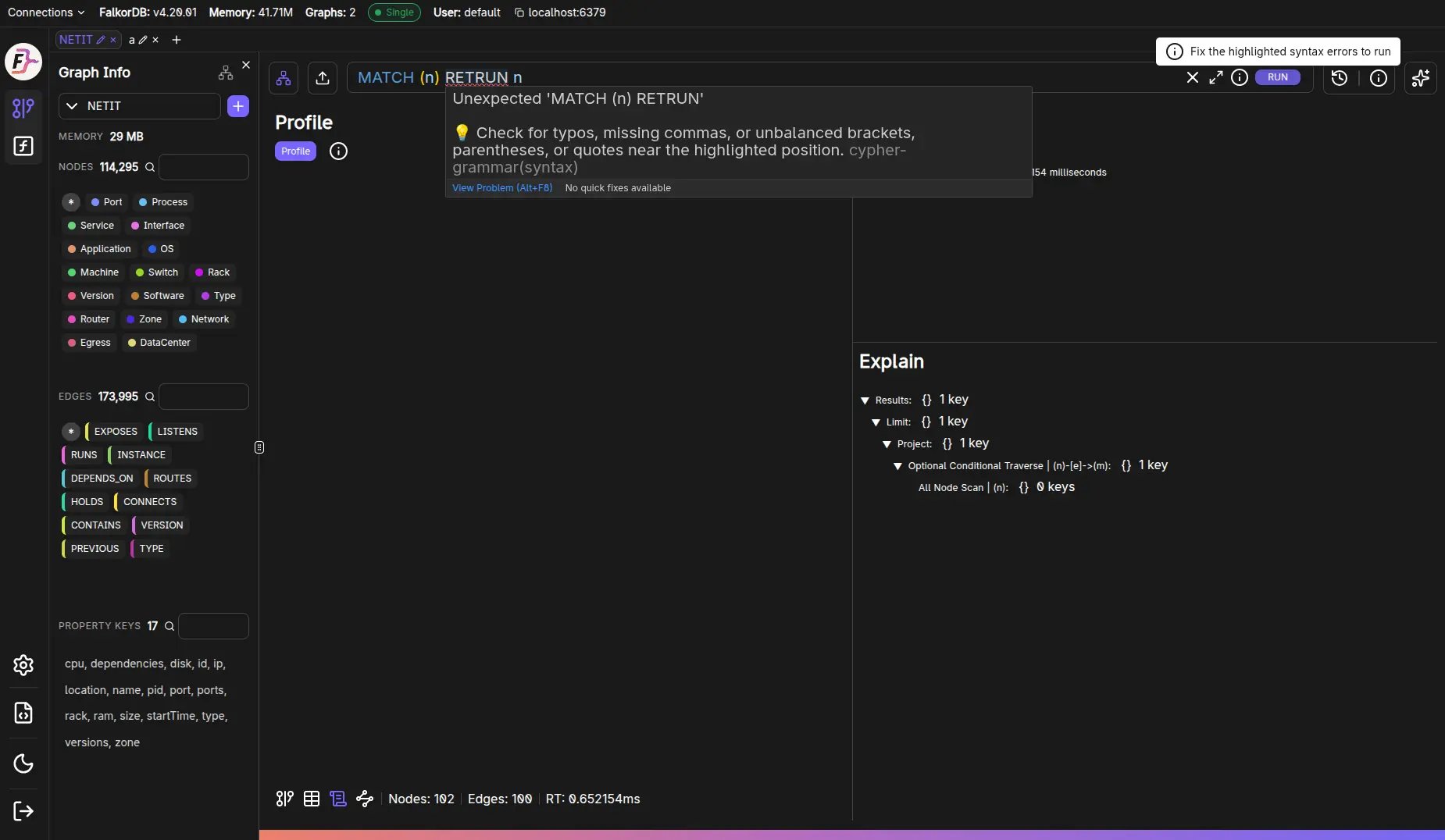This screenshot has height=840, width=1445.
Task: Open the code documentation file icon
Action: coord(23,713)
